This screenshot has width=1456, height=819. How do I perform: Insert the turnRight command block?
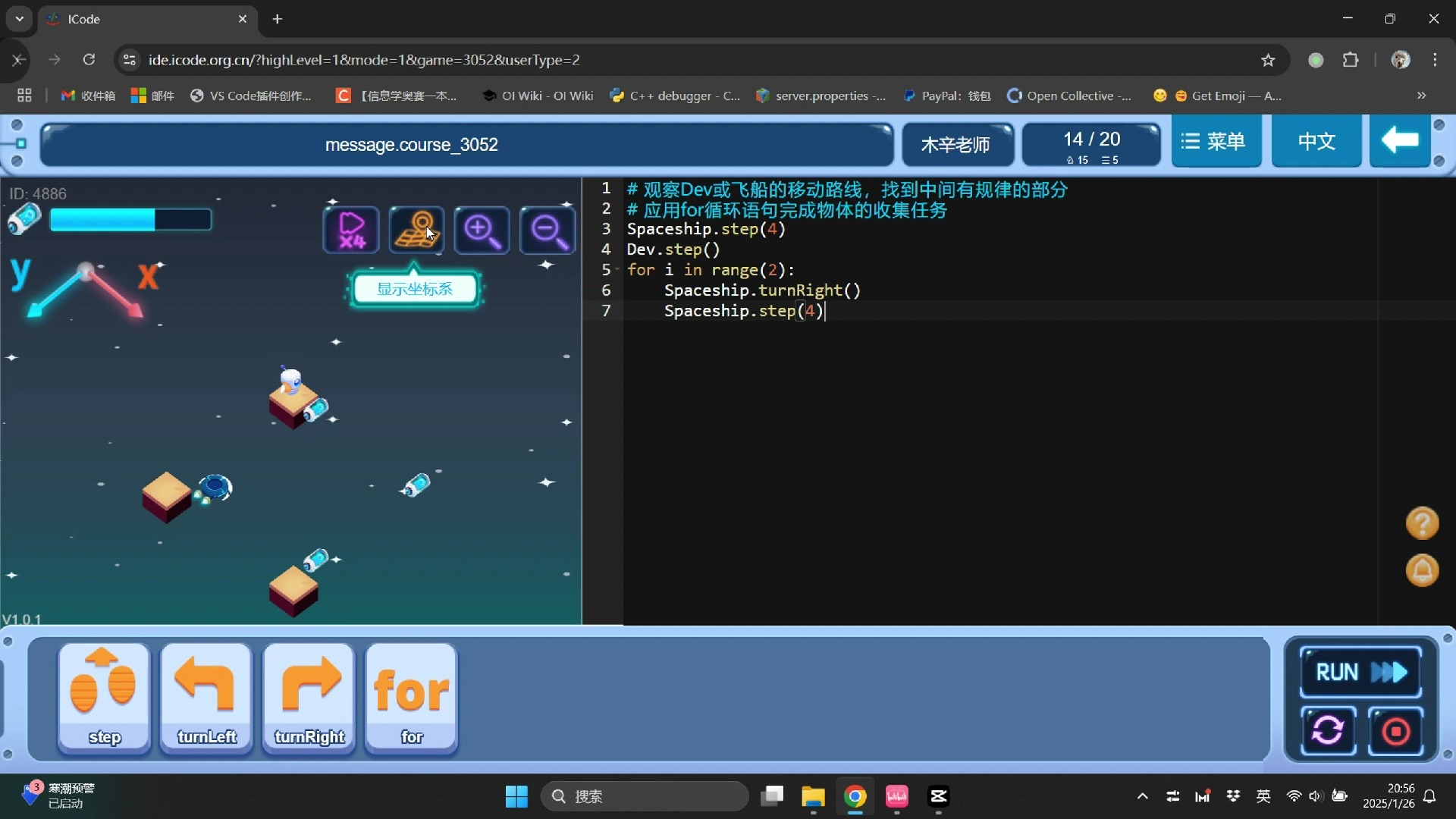click(309, 698)
